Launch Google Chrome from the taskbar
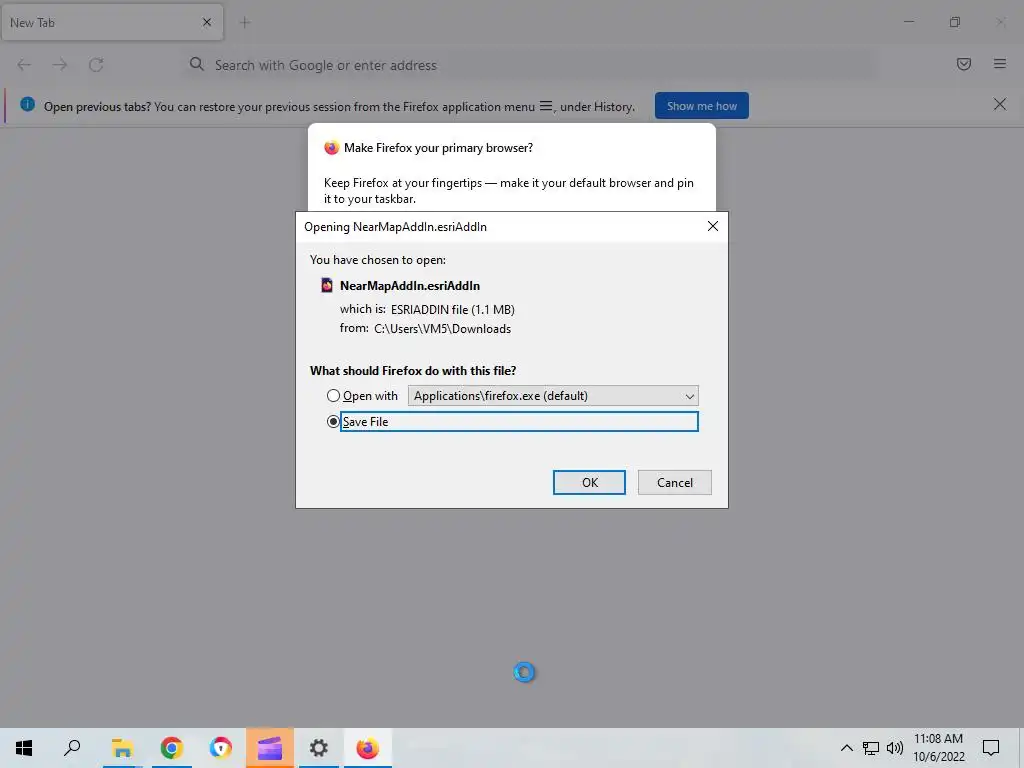The height and width of the screenshot is (768, 1024). pos(171,748)
